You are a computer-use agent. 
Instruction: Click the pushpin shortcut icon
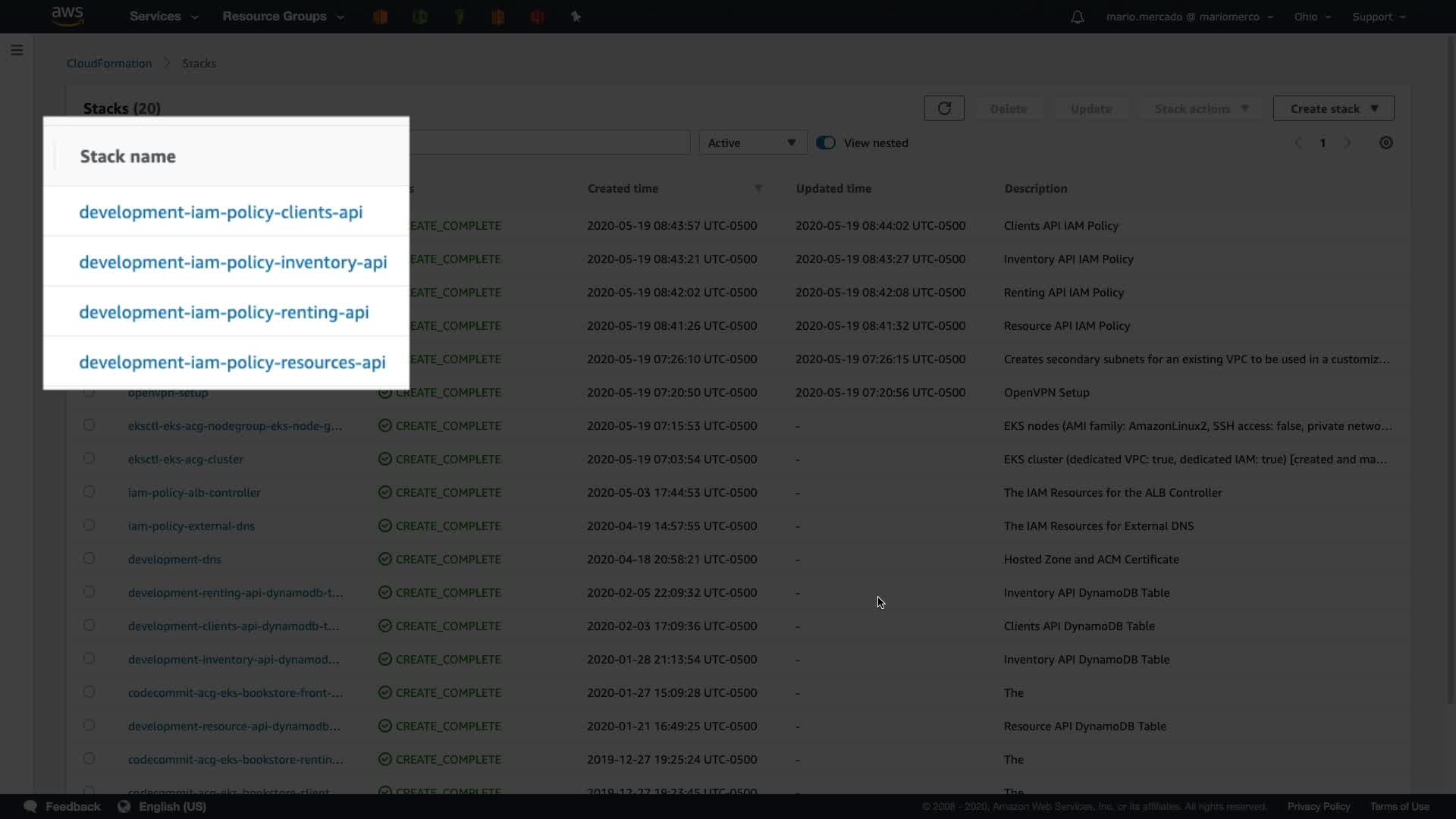point(576,17)
